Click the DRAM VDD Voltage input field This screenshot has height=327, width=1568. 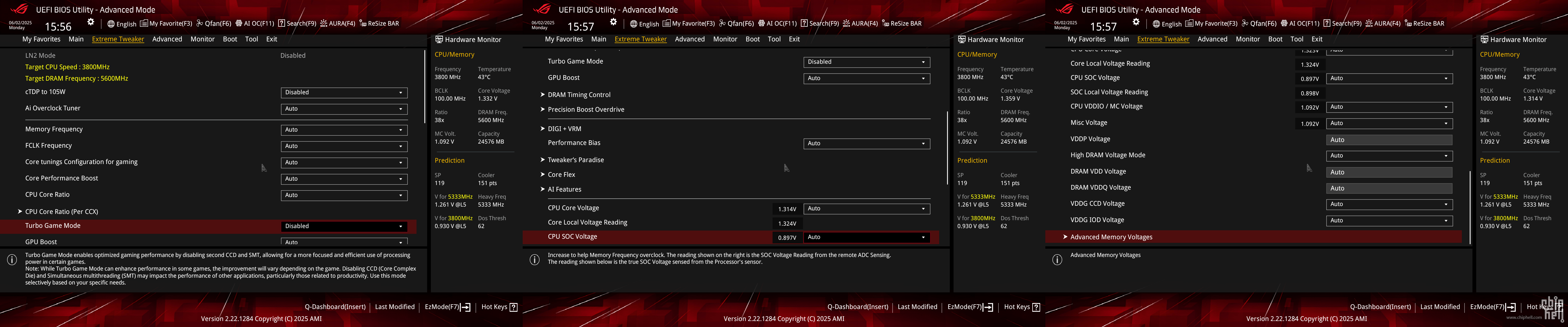click(x=1389, y=172)
